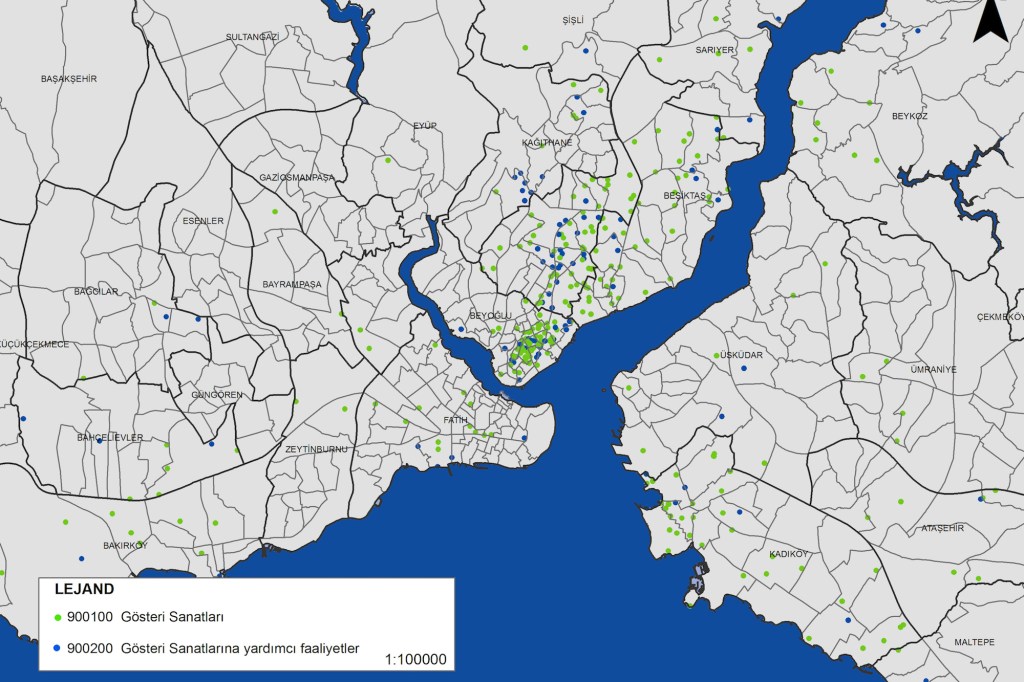This screenshot has height=682, width=1024.
Task: Click the north arrow compass icon
Action: point(990,22)
